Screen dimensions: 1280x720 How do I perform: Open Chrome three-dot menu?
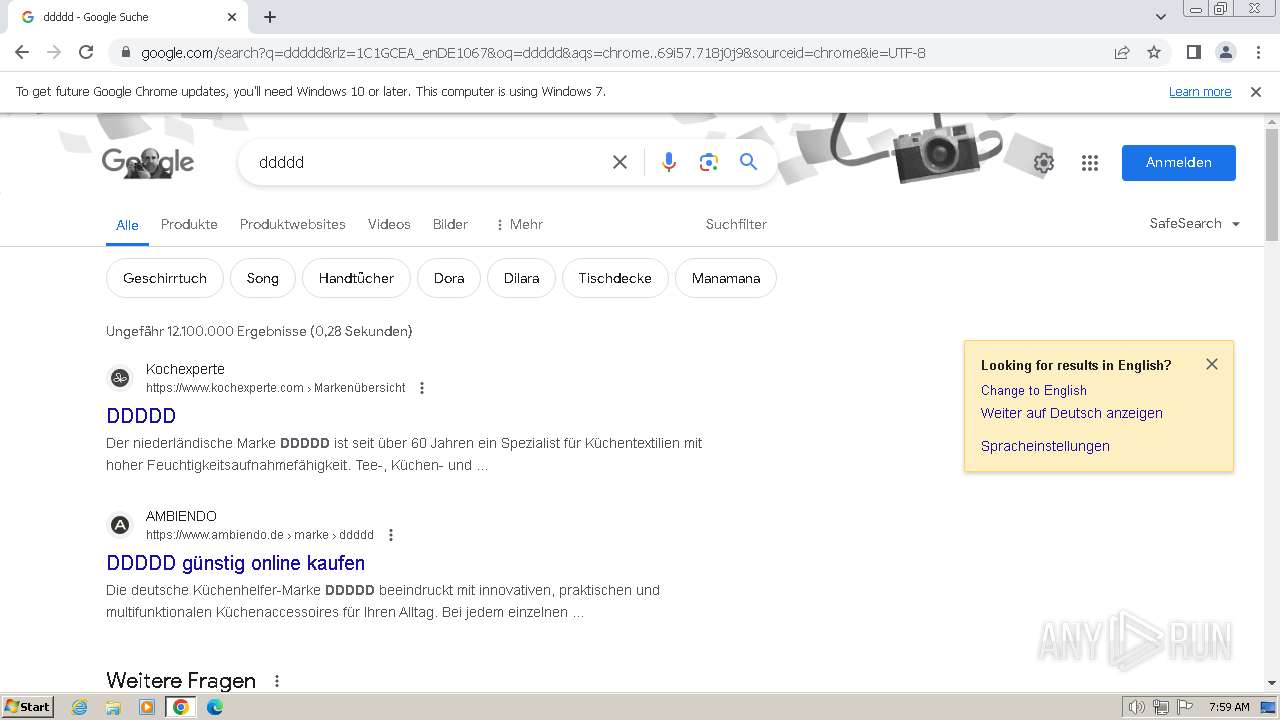[1257, 52]
